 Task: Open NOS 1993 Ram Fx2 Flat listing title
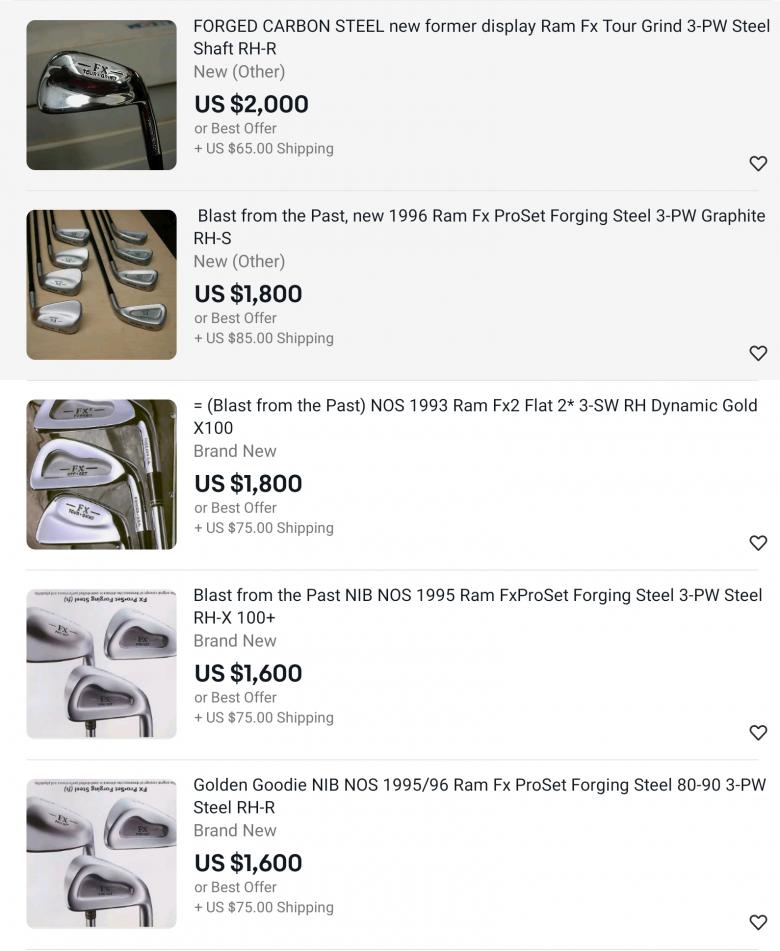pyautogui.click(x=475, y=416)
